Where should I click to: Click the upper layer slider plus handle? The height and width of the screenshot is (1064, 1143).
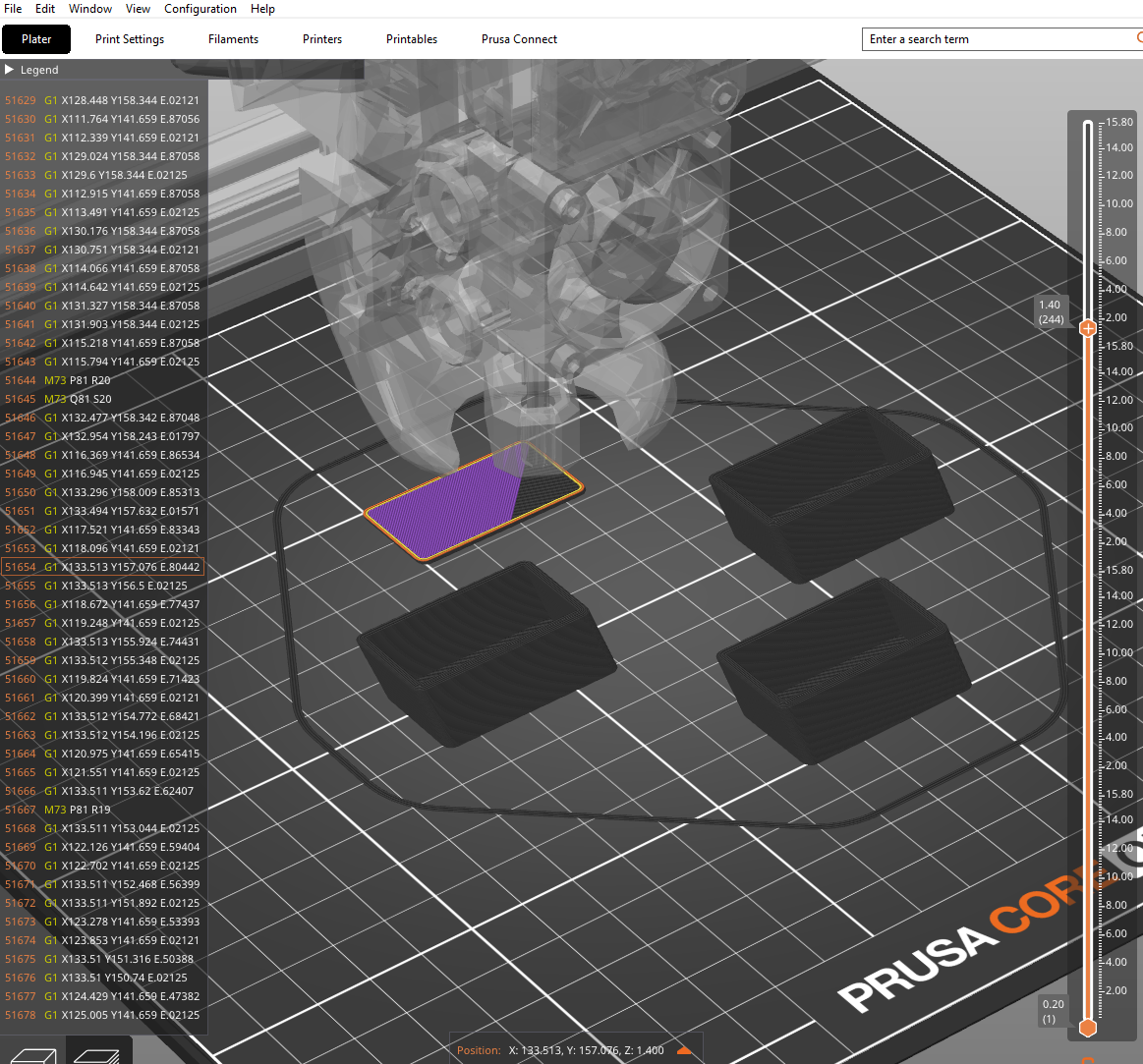tap(1088, 328)
